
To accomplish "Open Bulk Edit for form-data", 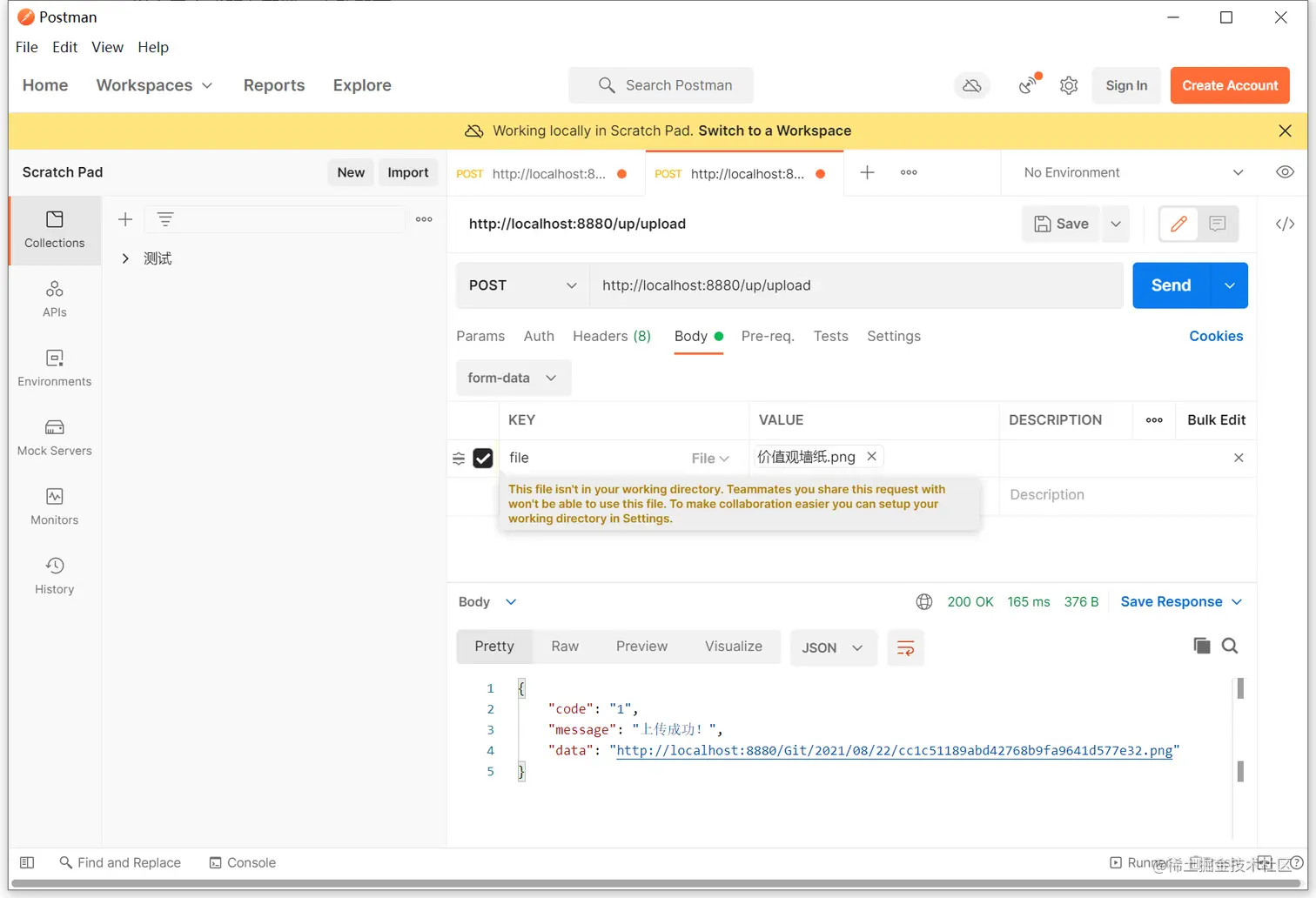I will (x=1216, y=419).
